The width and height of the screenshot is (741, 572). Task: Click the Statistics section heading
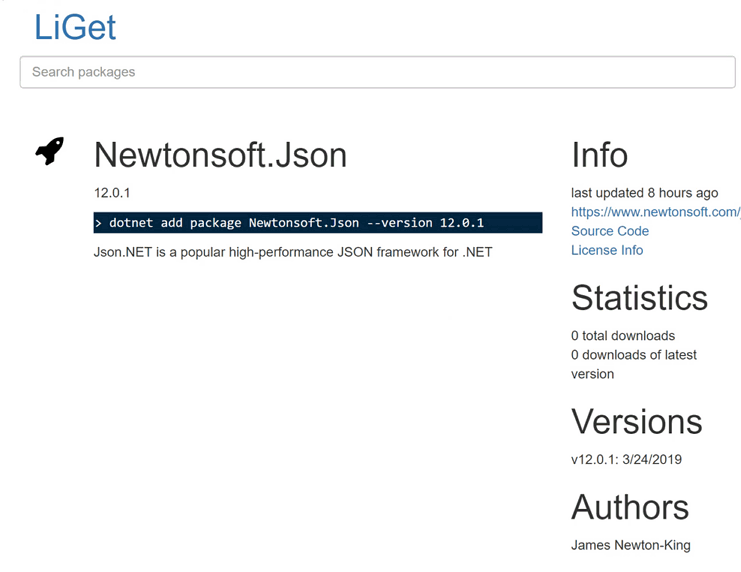[x=639, y=298]
